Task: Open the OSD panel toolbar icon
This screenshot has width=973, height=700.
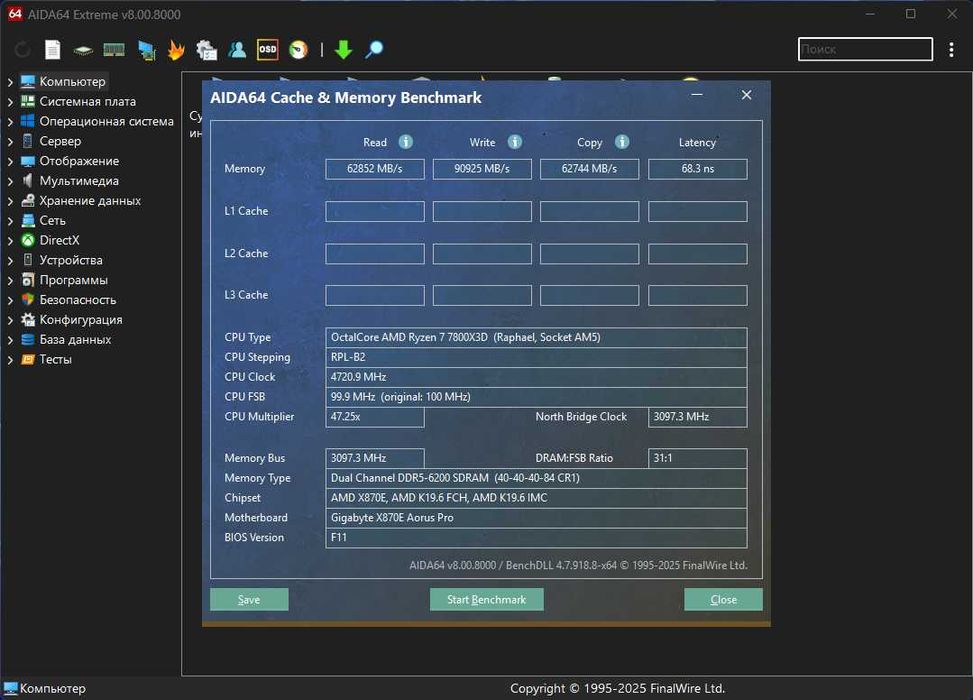Action: click(x=267, y=50)
